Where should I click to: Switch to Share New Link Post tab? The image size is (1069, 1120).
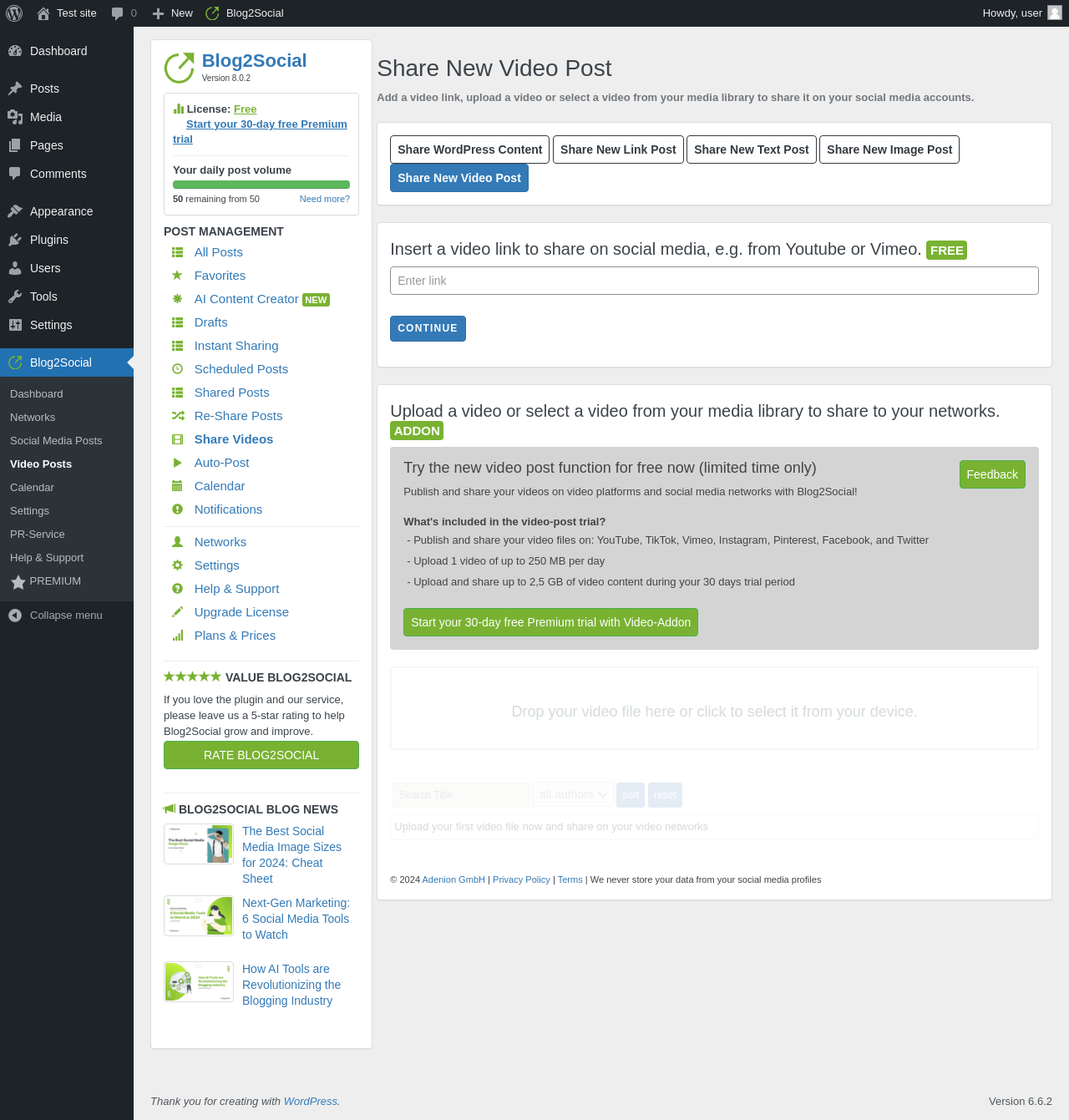[x=618, y=150]
